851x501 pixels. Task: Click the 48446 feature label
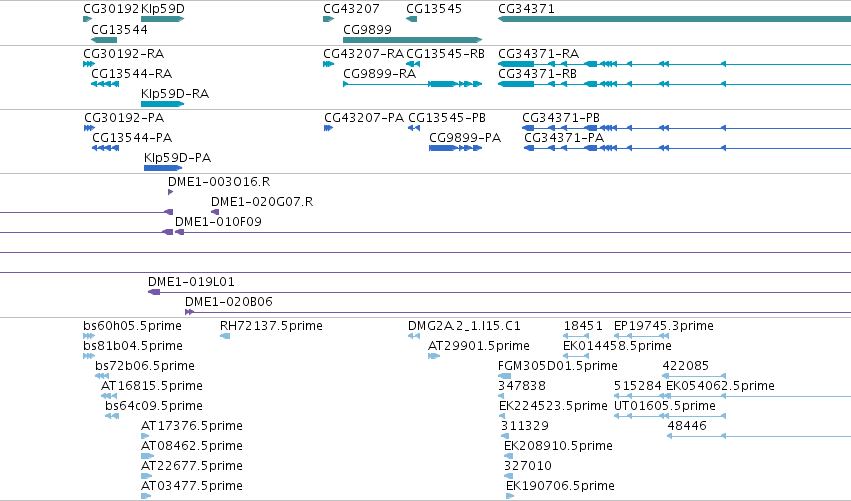coord(687,426)
